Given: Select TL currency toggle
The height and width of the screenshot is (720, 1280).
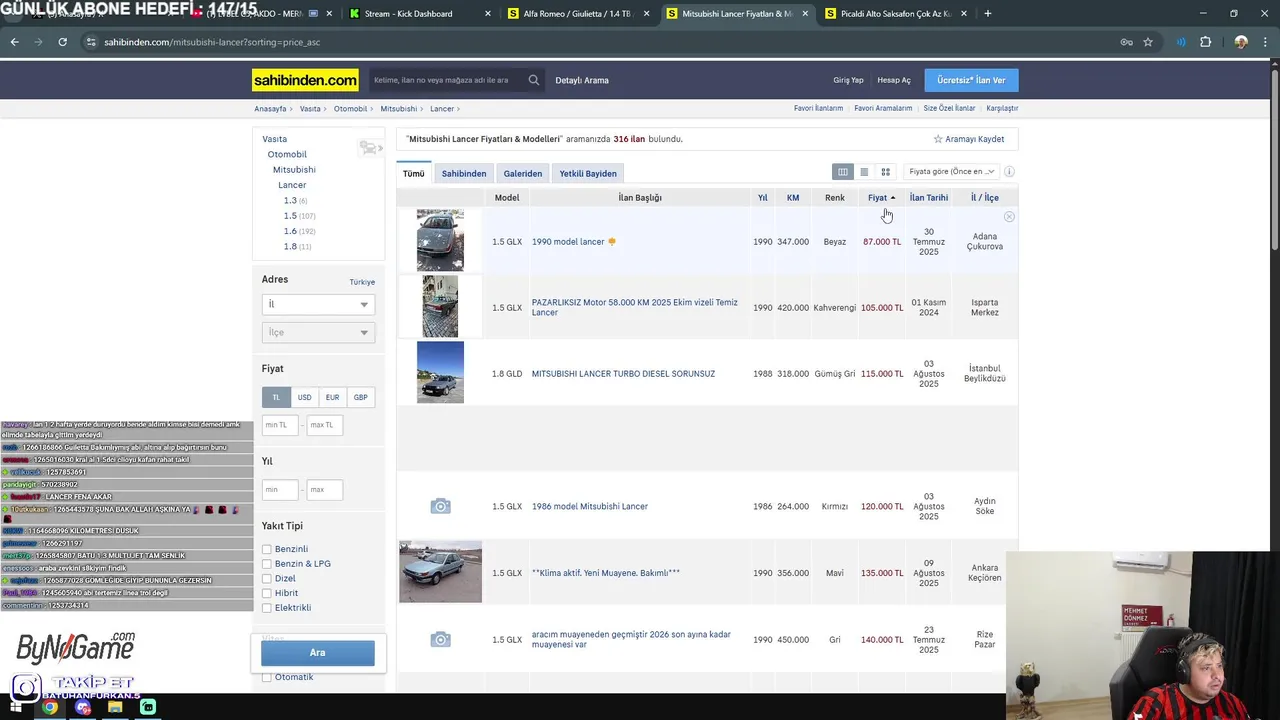Looking at the screenshot, I should [276, 397].
